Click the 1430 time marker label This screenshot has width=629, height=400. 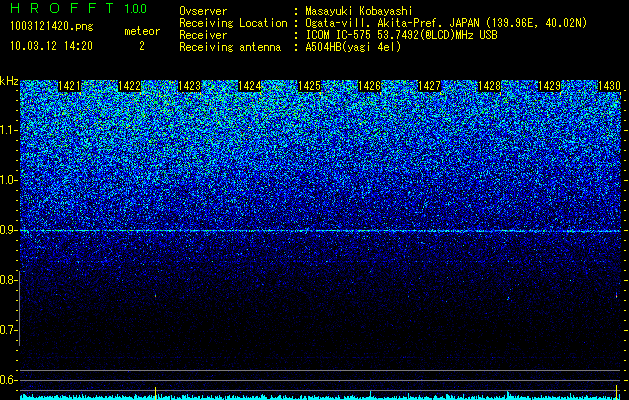tap(609, 86)
